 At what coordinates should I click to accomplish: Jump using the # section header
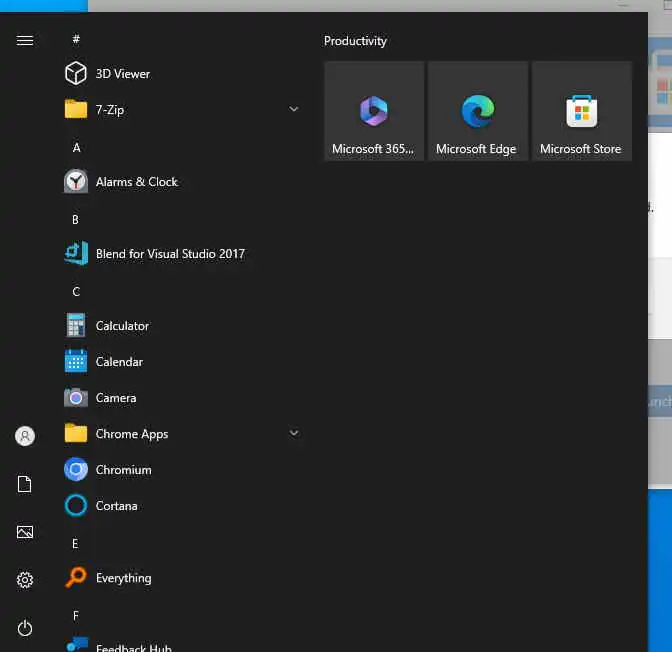(76, 39)
